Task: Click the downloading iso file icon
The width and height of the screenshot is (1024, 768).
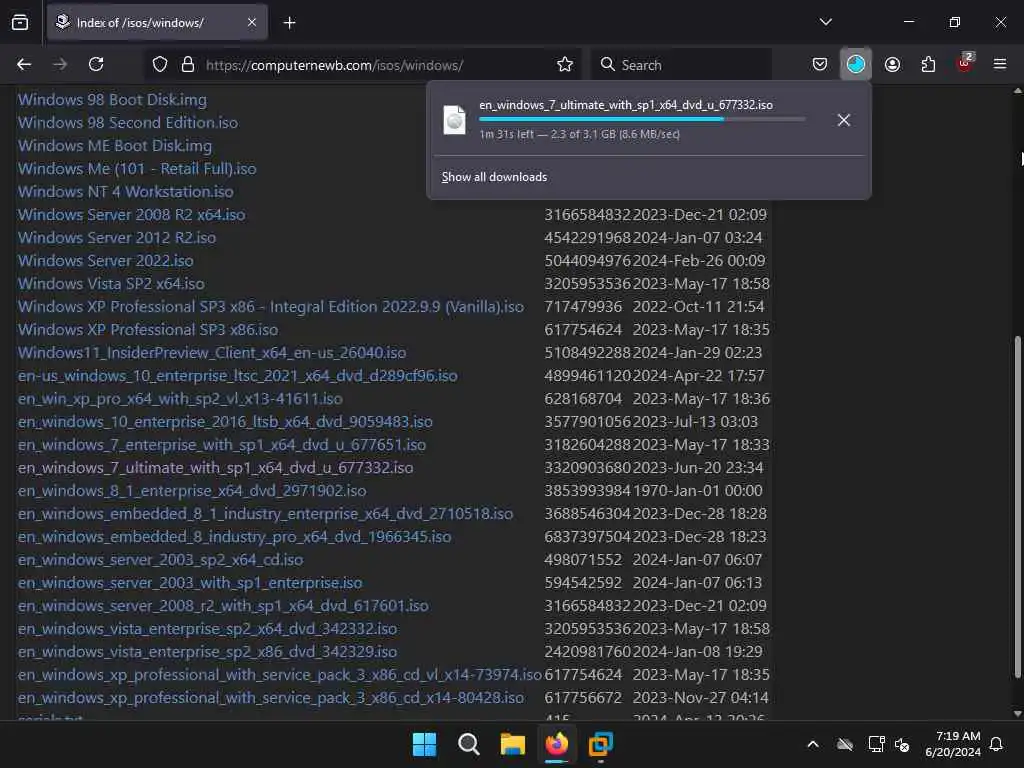Action: 455,120
